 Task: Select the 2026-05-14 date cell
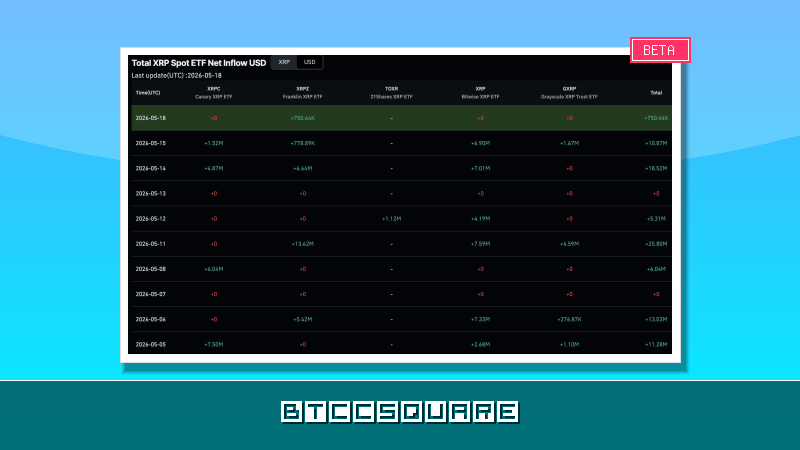pyautogui.click(x=151, y=168)
